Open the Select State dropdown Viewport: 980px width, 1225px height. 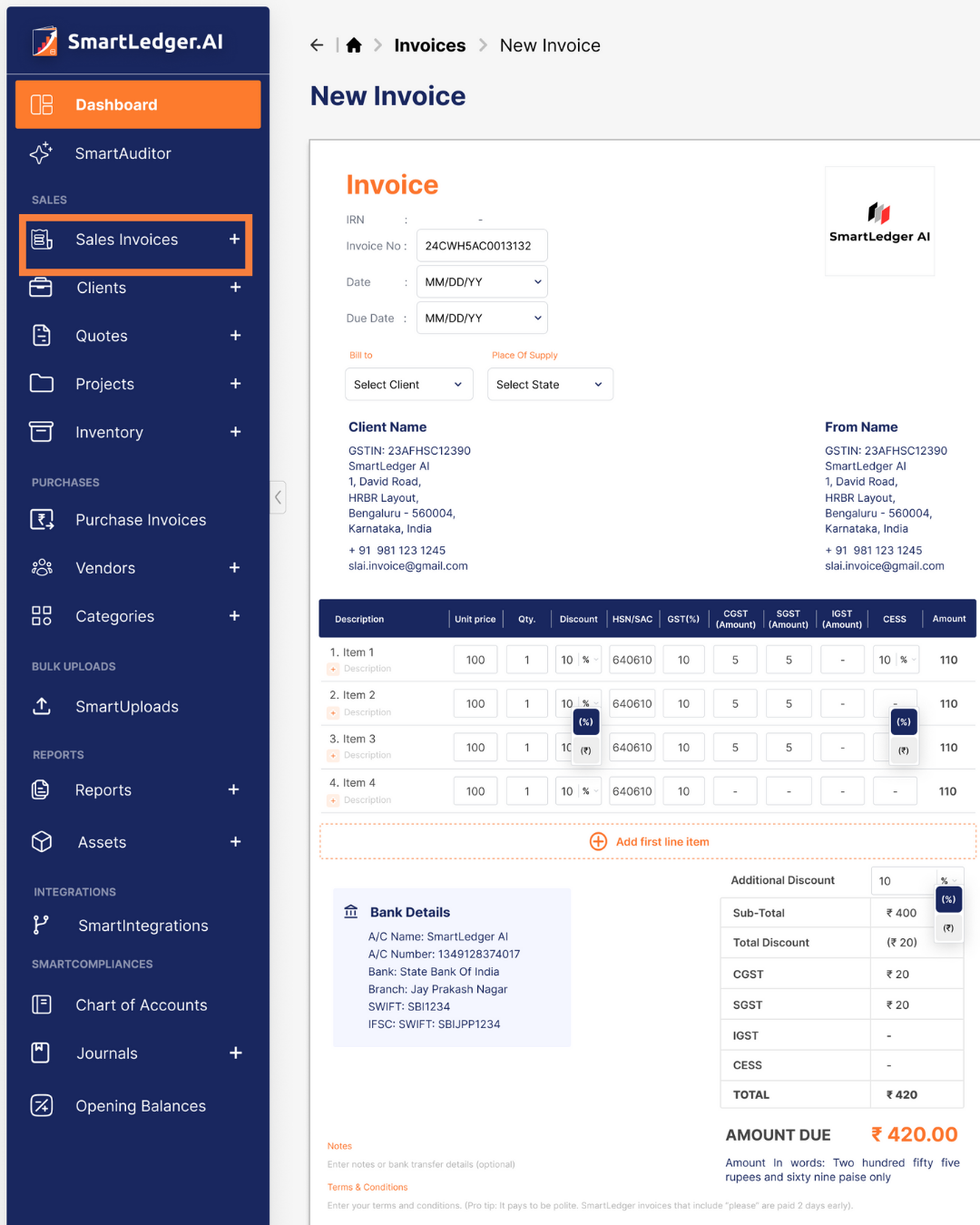[550, 385]
